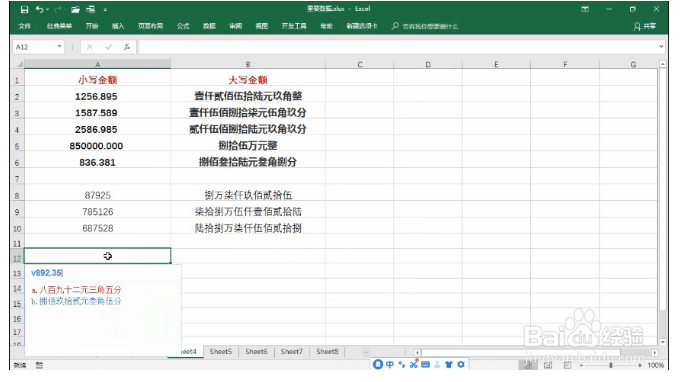This screenshot has height=382, width=683.
Task: Click the 共享 share button
Action: (x=645, y=26)
